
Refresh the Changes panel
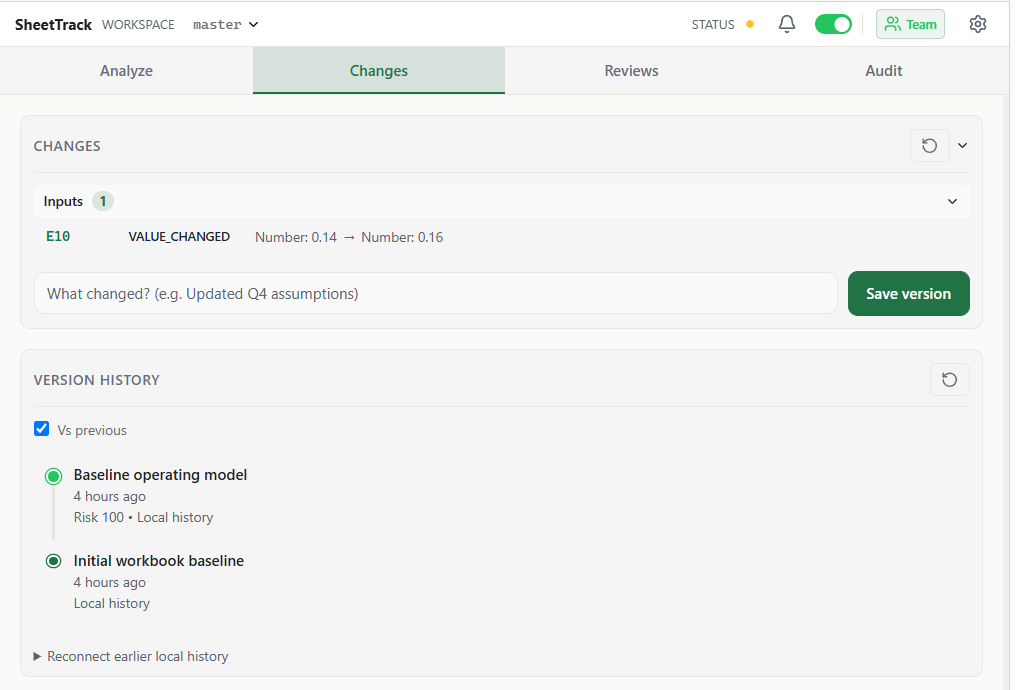tap(930, 146)
